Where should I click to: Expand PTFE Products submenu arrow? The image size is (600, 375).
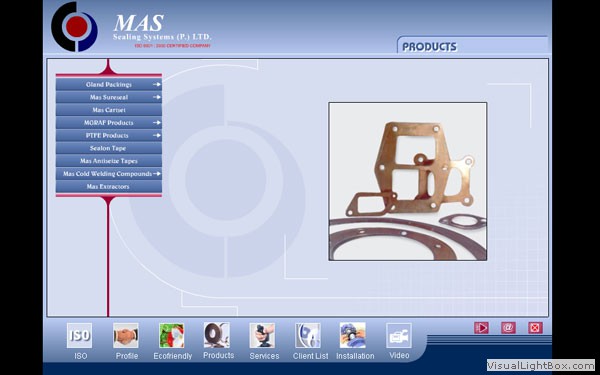[x=157, y=135]
